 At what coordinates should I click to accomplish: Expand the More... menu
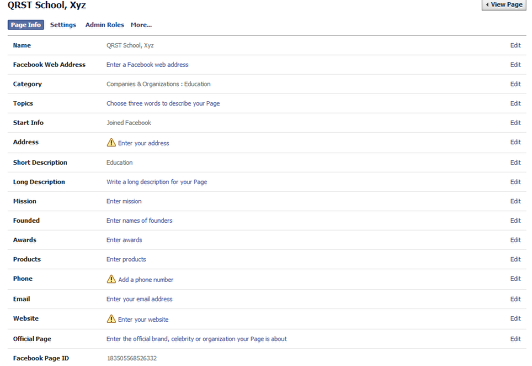pyautogui.click(x=141, y=25)
